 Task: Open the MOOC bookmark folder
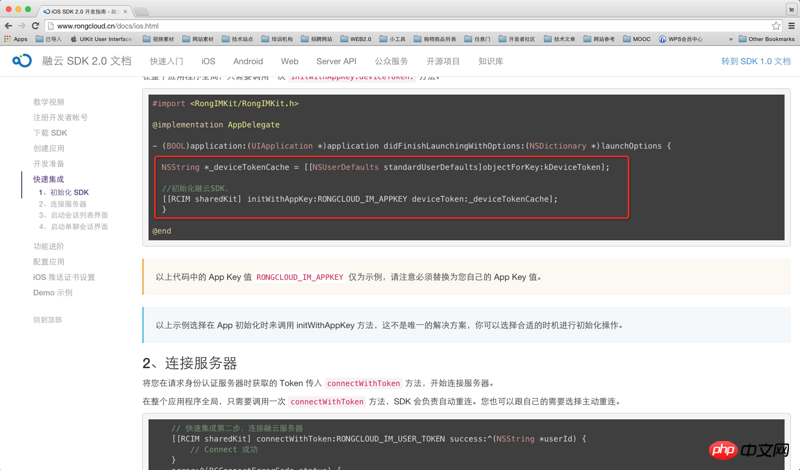point(637,39)
